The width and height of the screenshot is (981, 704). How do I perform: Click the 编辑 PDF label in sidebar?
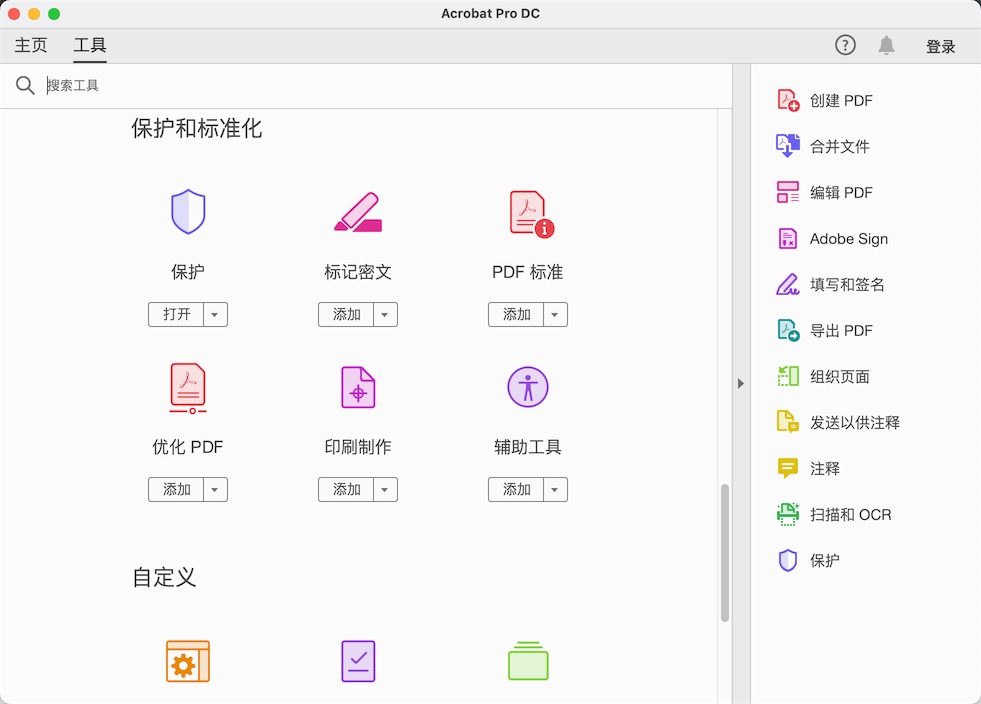tap(841, 192)
